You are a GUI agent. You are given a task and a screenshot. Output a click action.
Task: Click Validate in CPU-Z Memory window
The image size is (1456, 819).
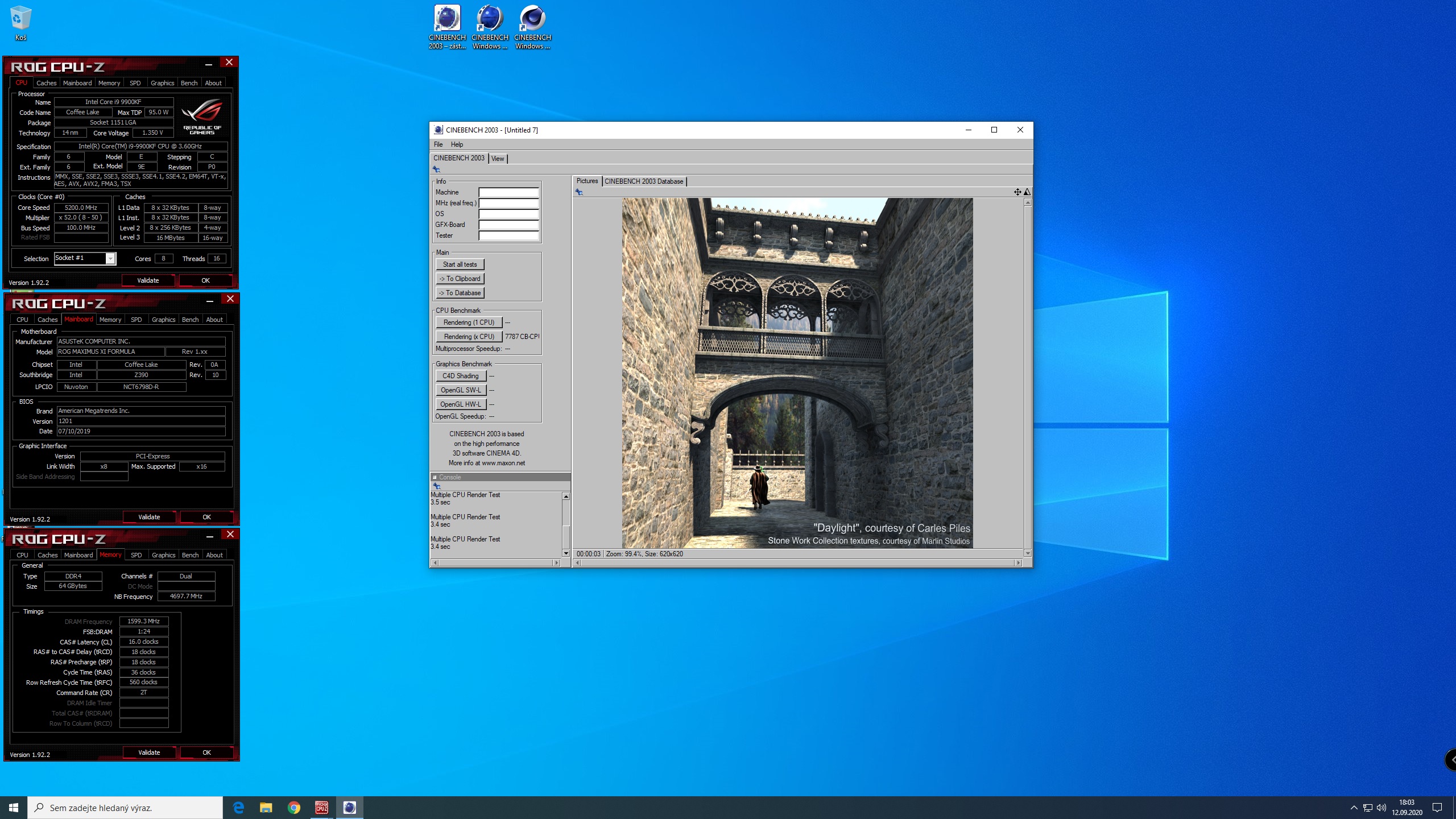coord(149,752)
